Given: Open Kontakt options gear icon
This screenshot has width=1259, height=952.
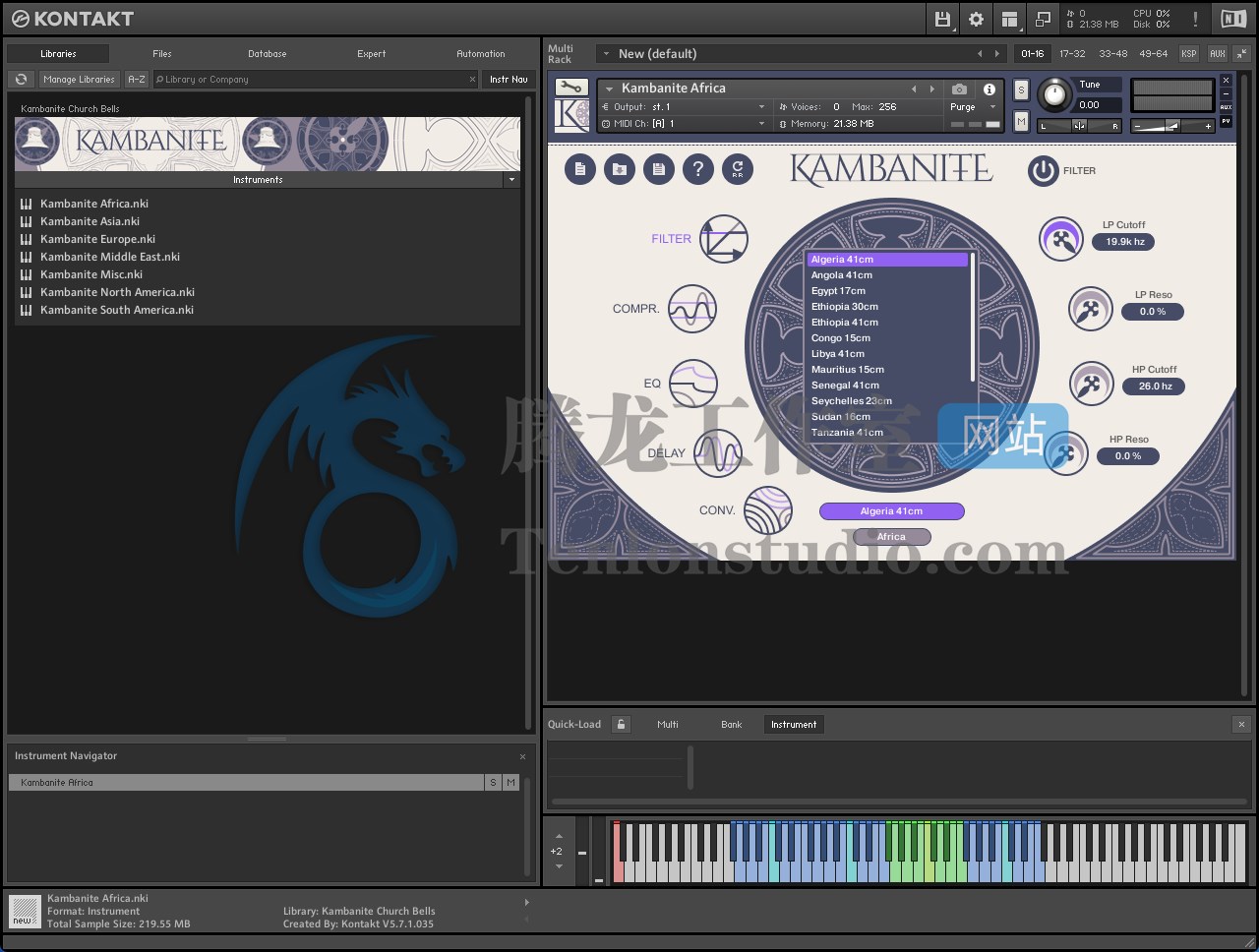Looking at the screenshot, I should pyautogui.click(x=976, y=19).
